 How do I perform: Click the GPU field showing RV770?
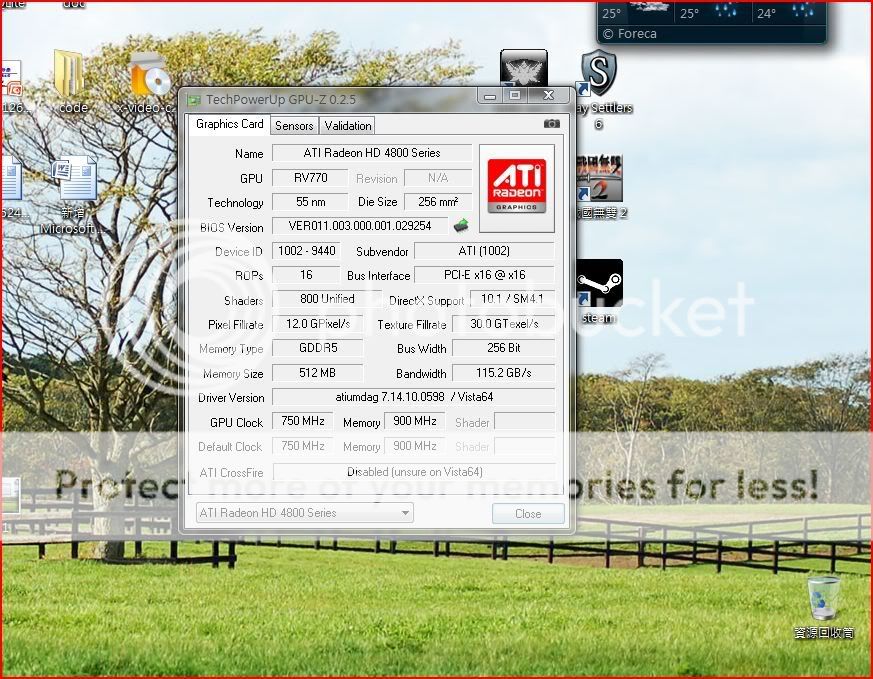coord(310,178)
